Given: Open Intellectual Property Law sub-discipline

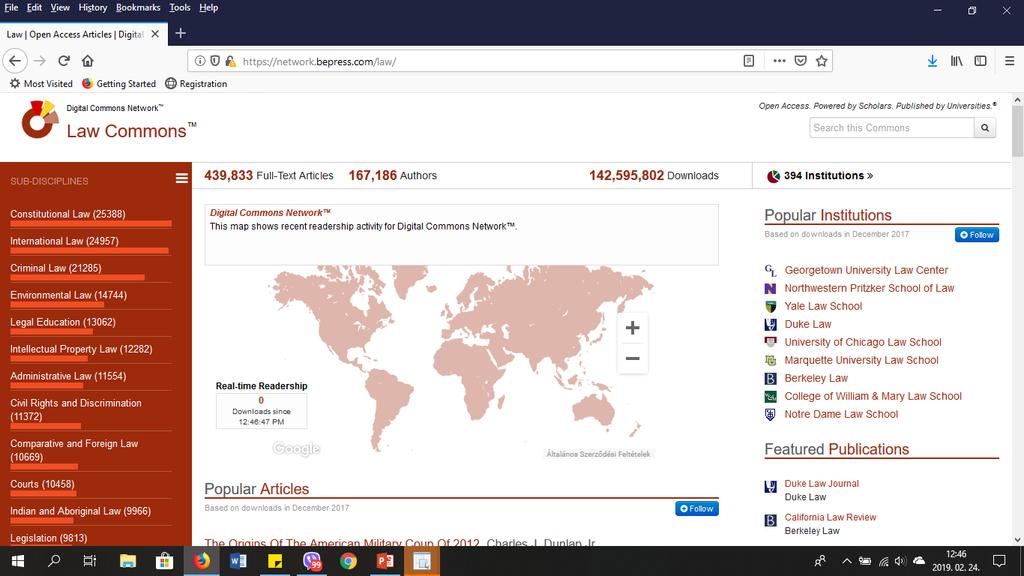Looking at the screenshot, I should pyautogui.click(x=81, y=349).
